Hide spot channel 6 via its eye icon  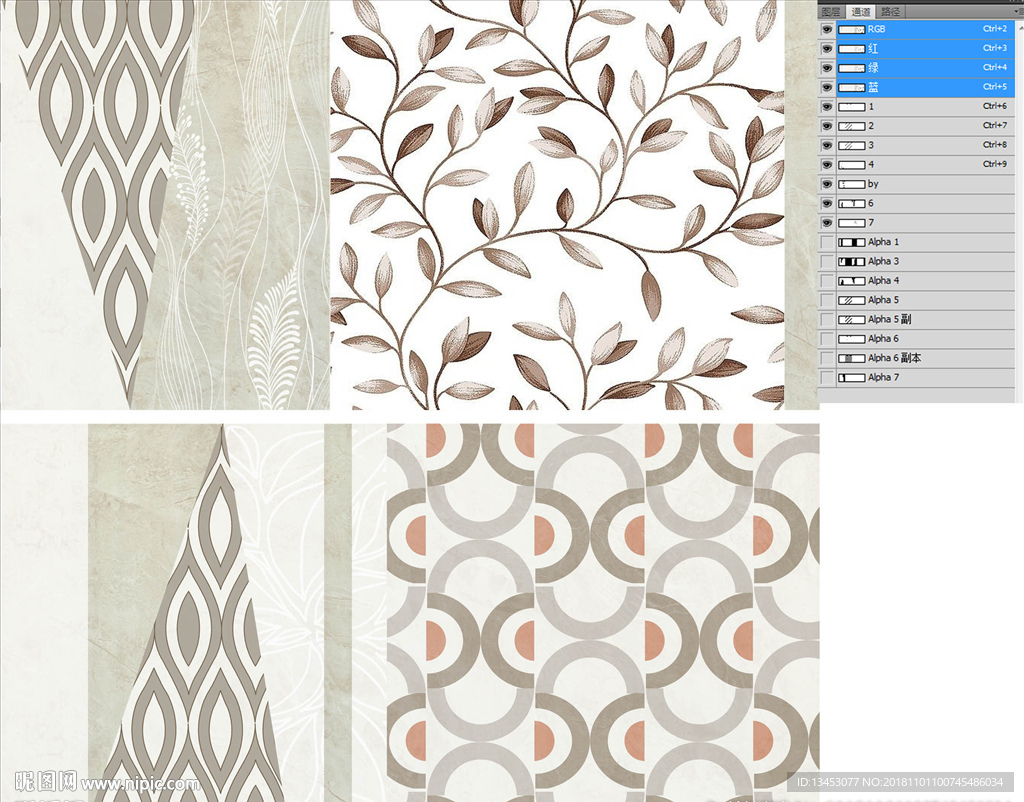[827, 203]
